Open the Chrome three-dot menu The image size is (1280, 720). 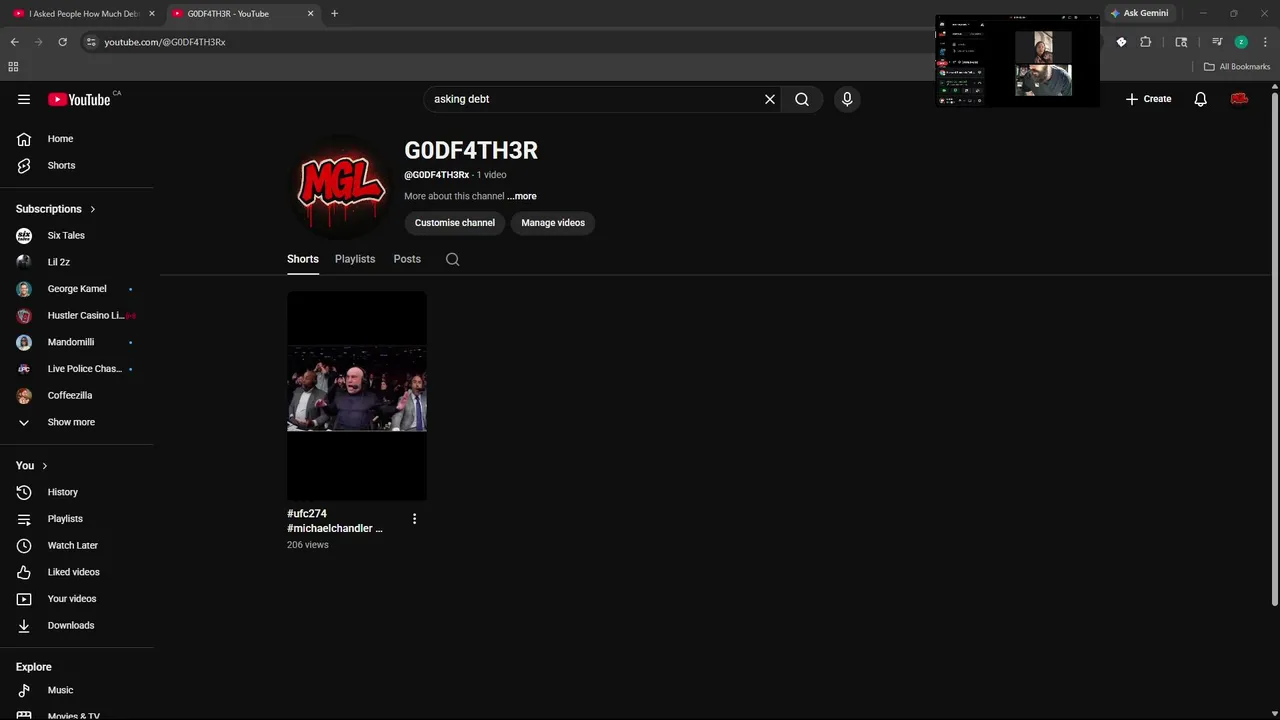[x=1265, y=42]
